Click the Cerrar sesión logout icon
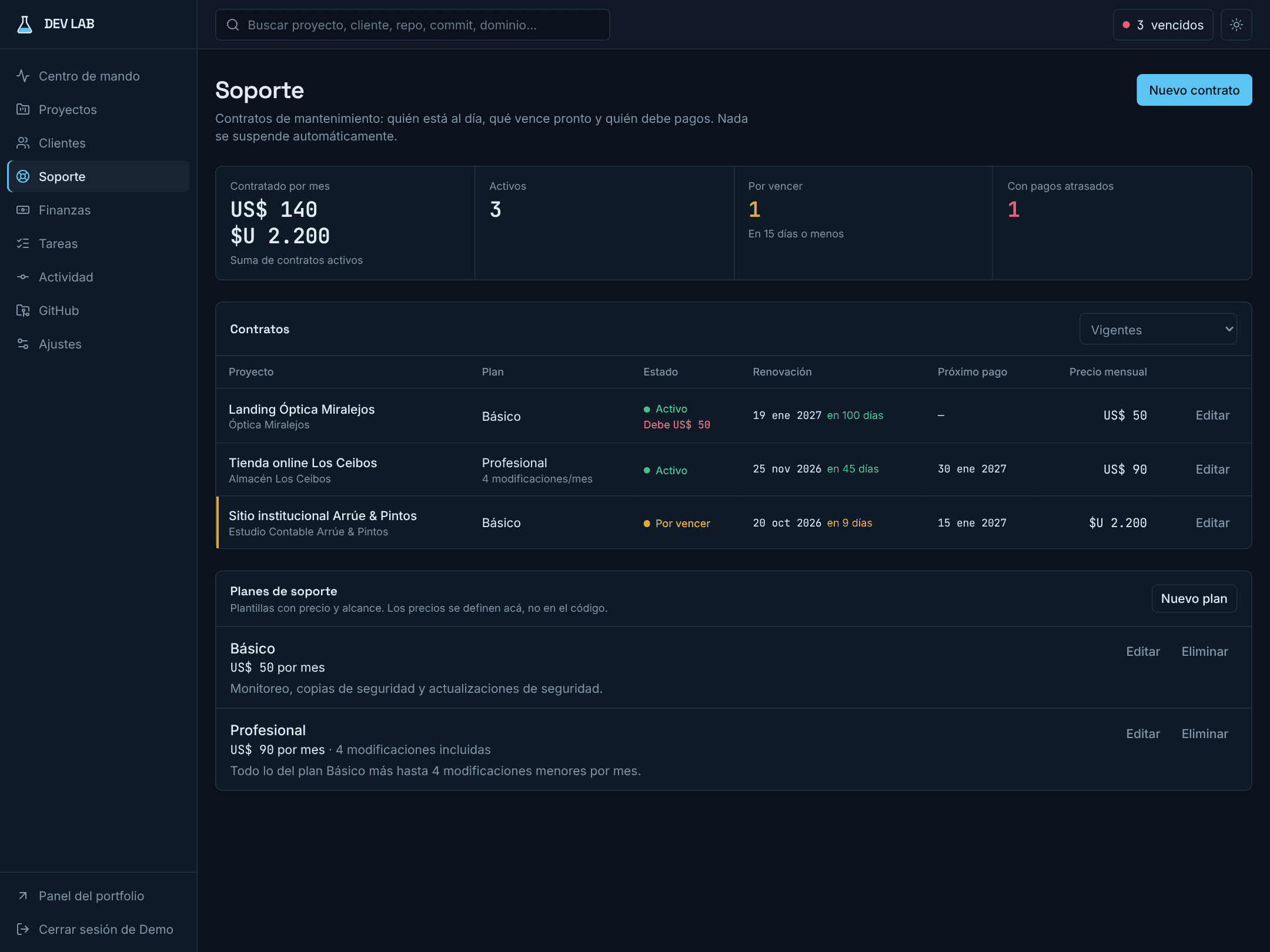The width and height of the screenshot is (1270, 952). coord(23,929)
